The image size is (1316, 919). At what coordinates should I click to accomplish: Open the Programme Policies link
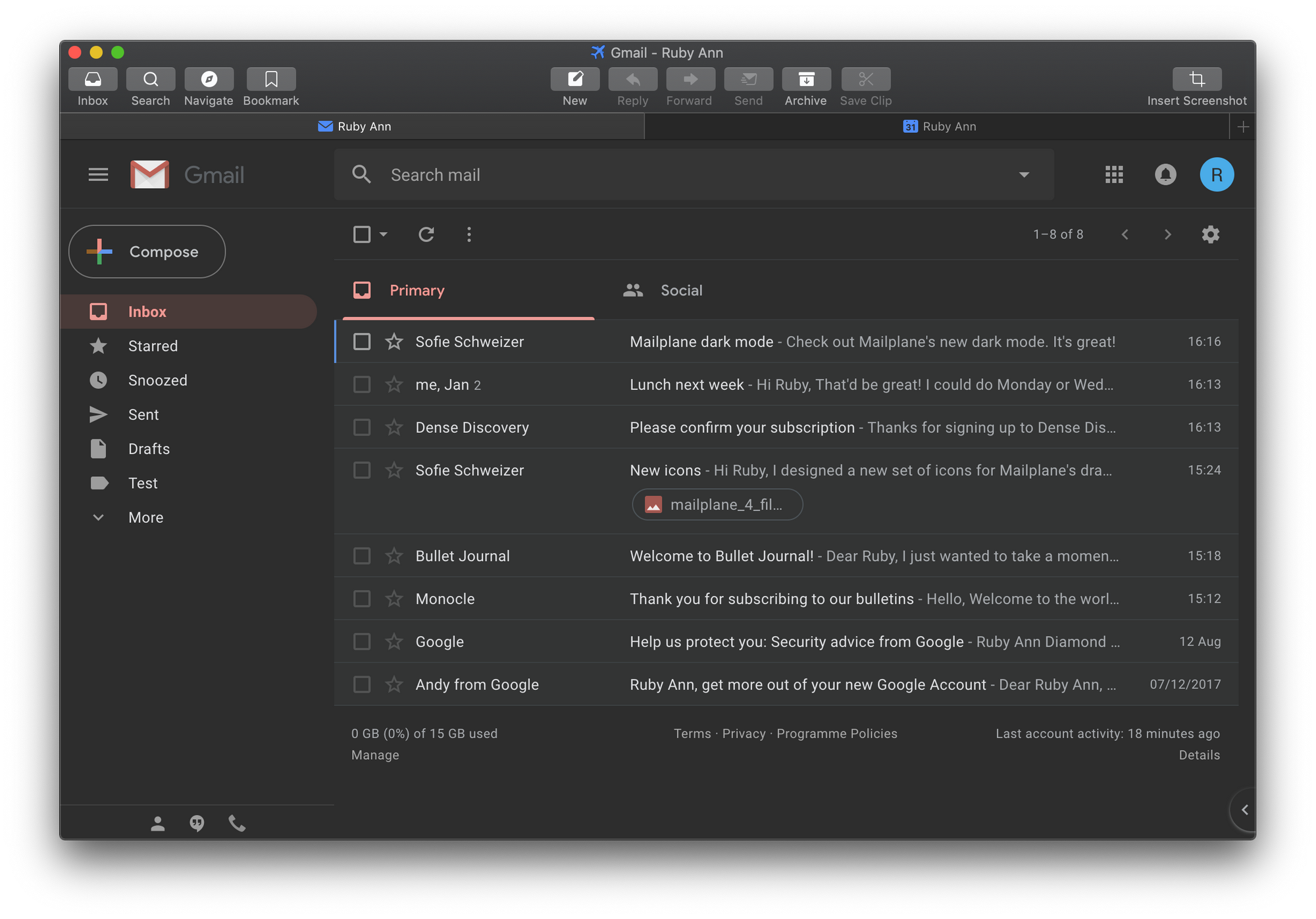pos(837,733)
